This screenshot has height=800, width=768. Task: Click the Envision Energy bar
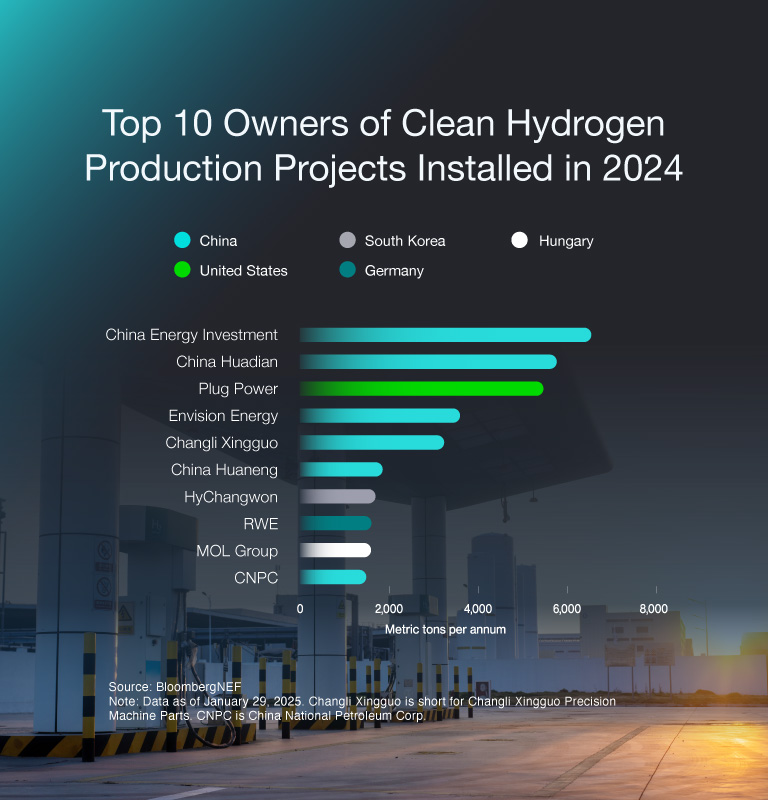click(380, 416)
